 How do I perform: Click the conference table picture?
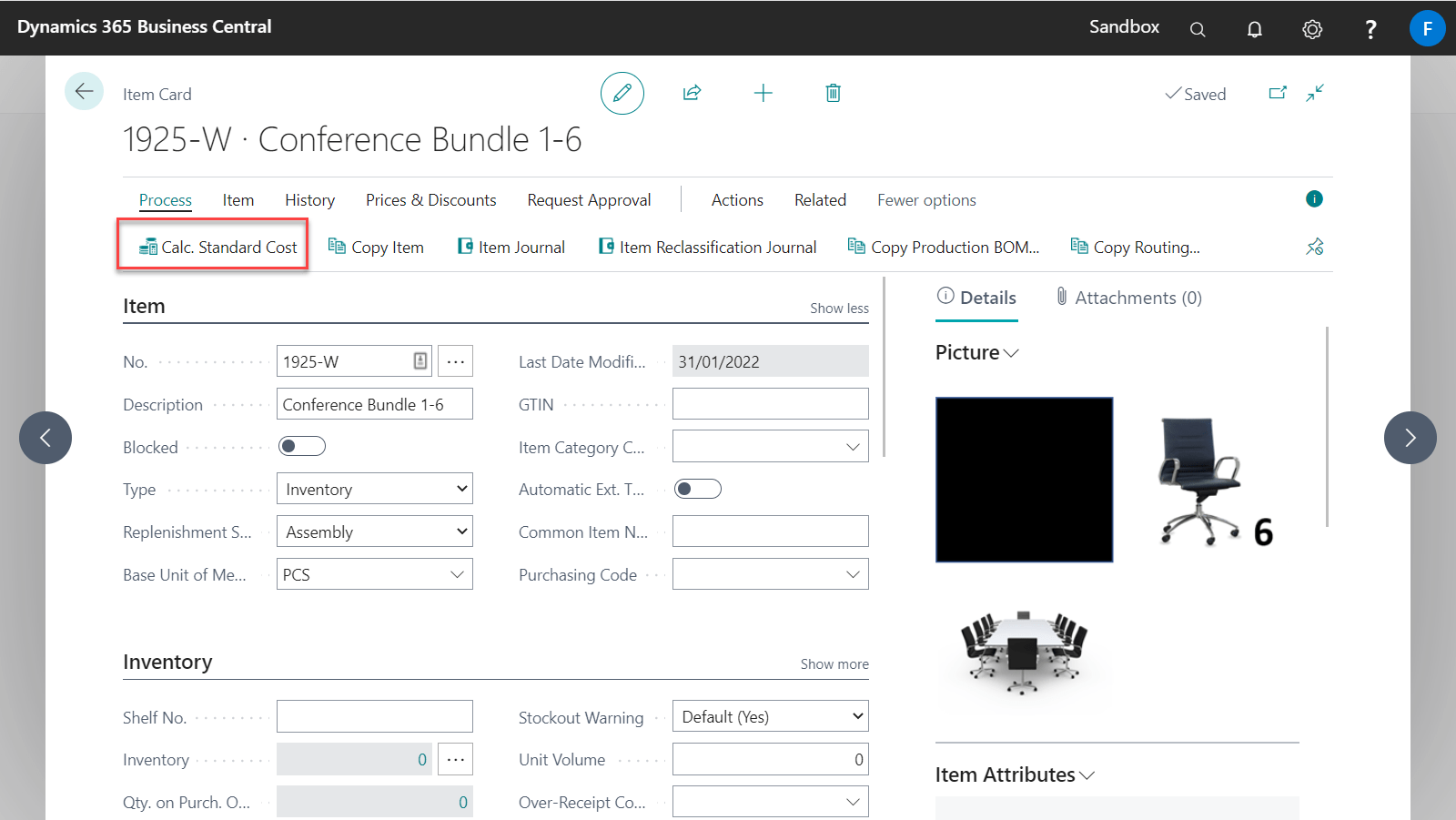click(1024, 653)
